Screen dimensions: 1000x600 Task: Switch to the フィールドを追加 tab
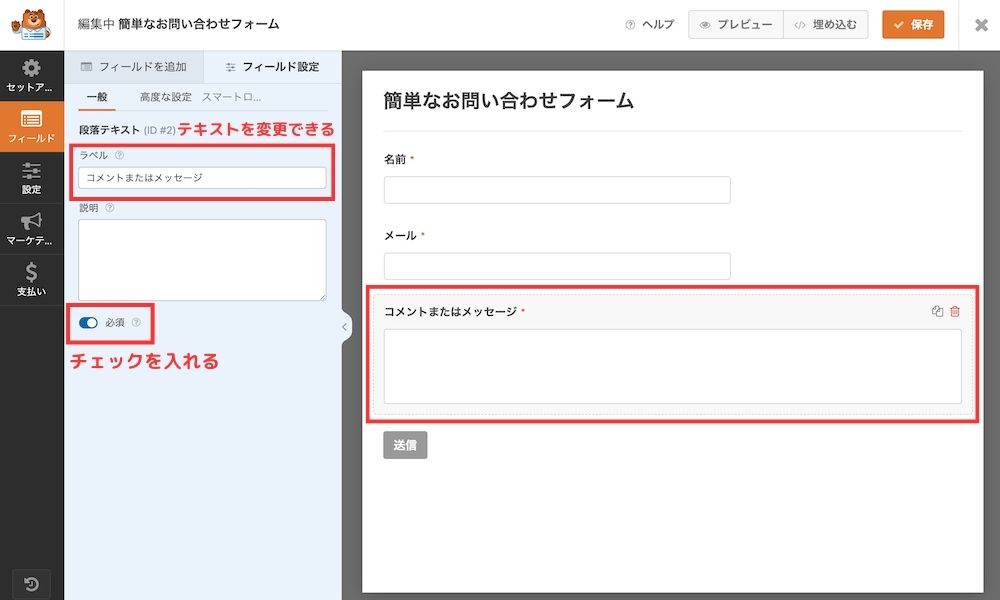pyautogui.click(x=134, y=67)
